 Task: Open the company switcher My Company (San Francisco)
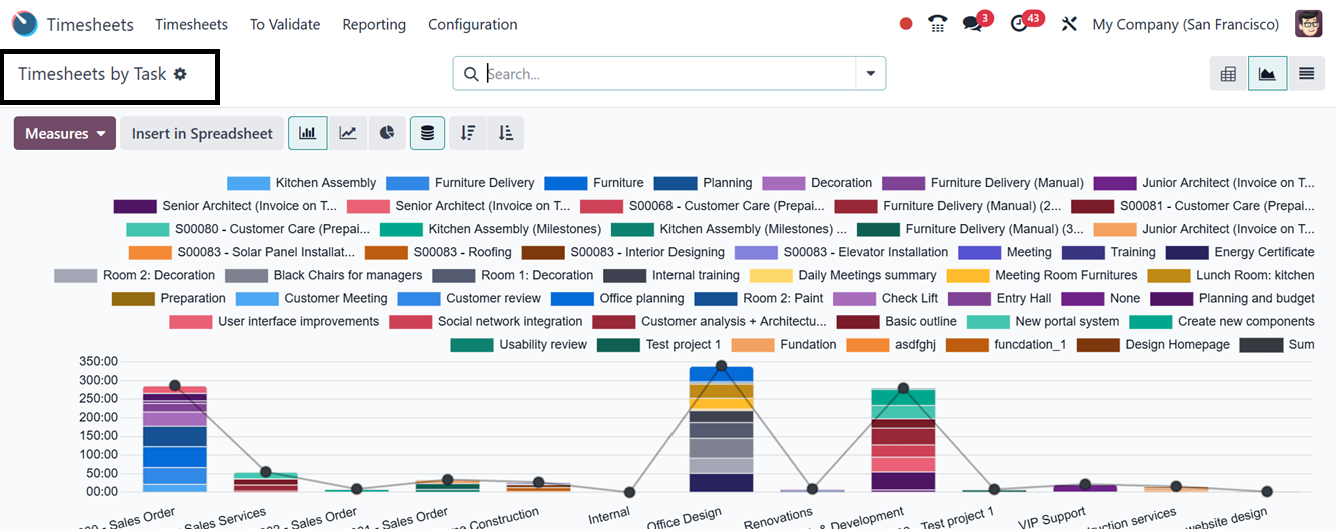pyautogui.click(x=1185, y=24)
